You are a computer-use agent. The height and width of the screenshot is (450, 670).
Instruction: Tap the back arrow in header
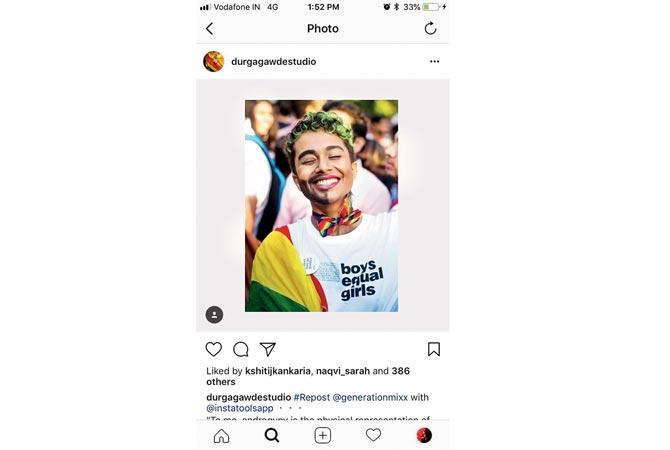pos(209,29)
